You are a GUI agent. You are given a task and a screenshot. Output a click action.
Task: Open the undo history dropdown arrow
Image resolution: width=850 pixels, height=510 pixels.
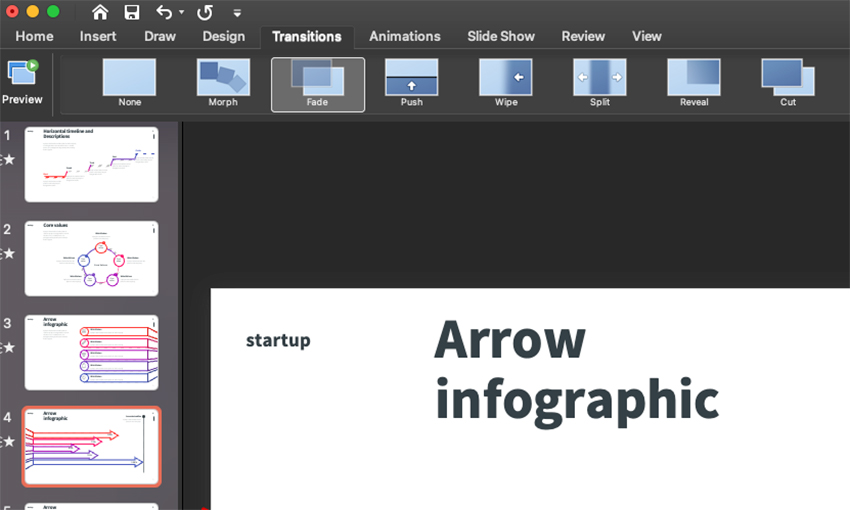pos(182,12)
